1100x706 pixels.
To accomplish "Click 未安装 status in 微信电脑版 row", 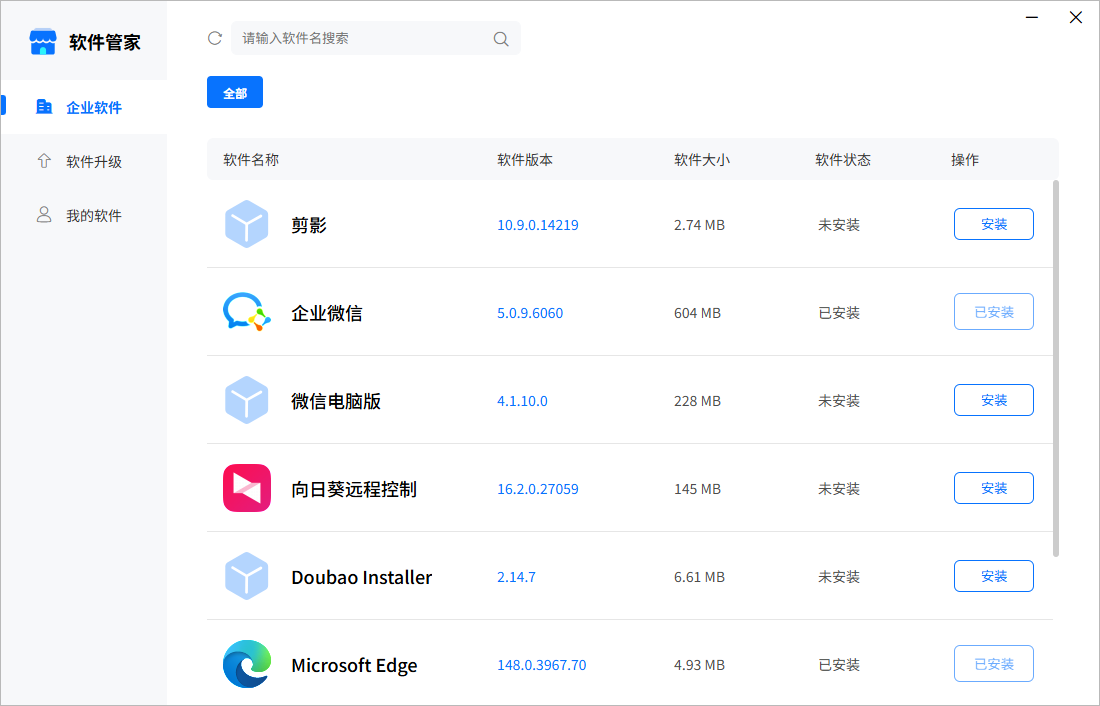I will click(839, 401).
